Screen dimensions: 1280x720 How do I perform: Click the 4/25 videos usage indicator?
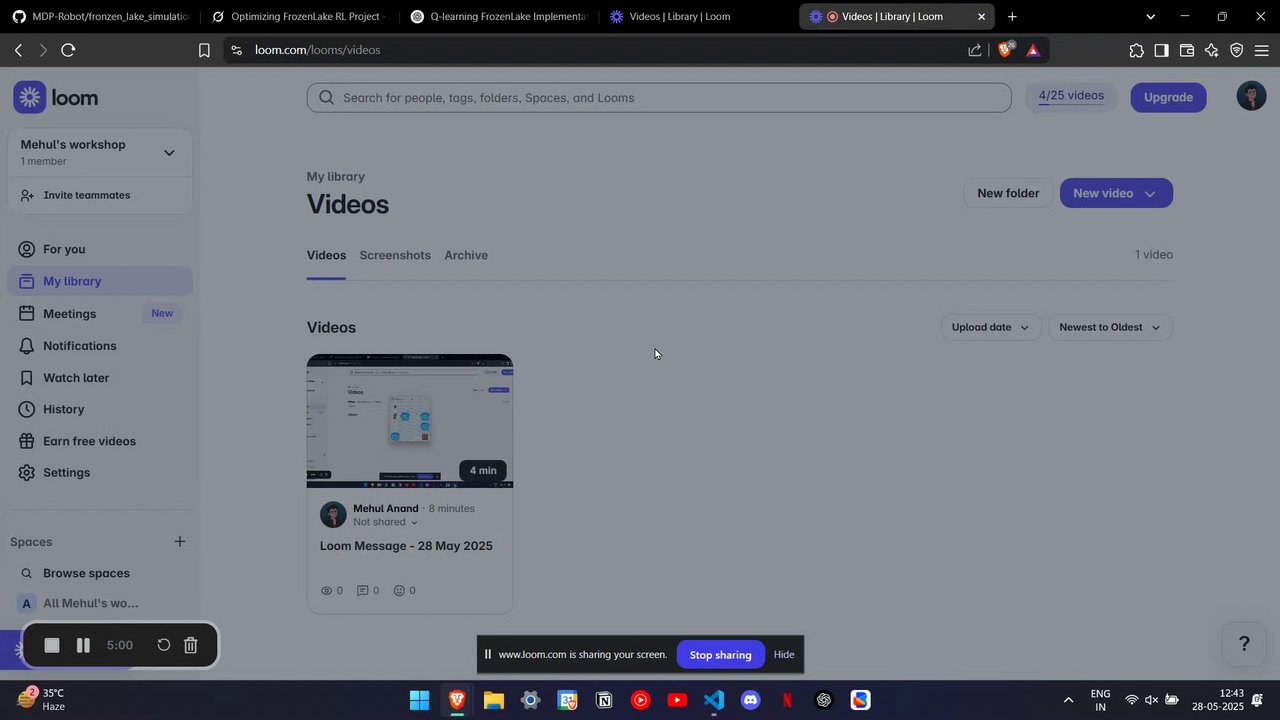click(1071, 96)
